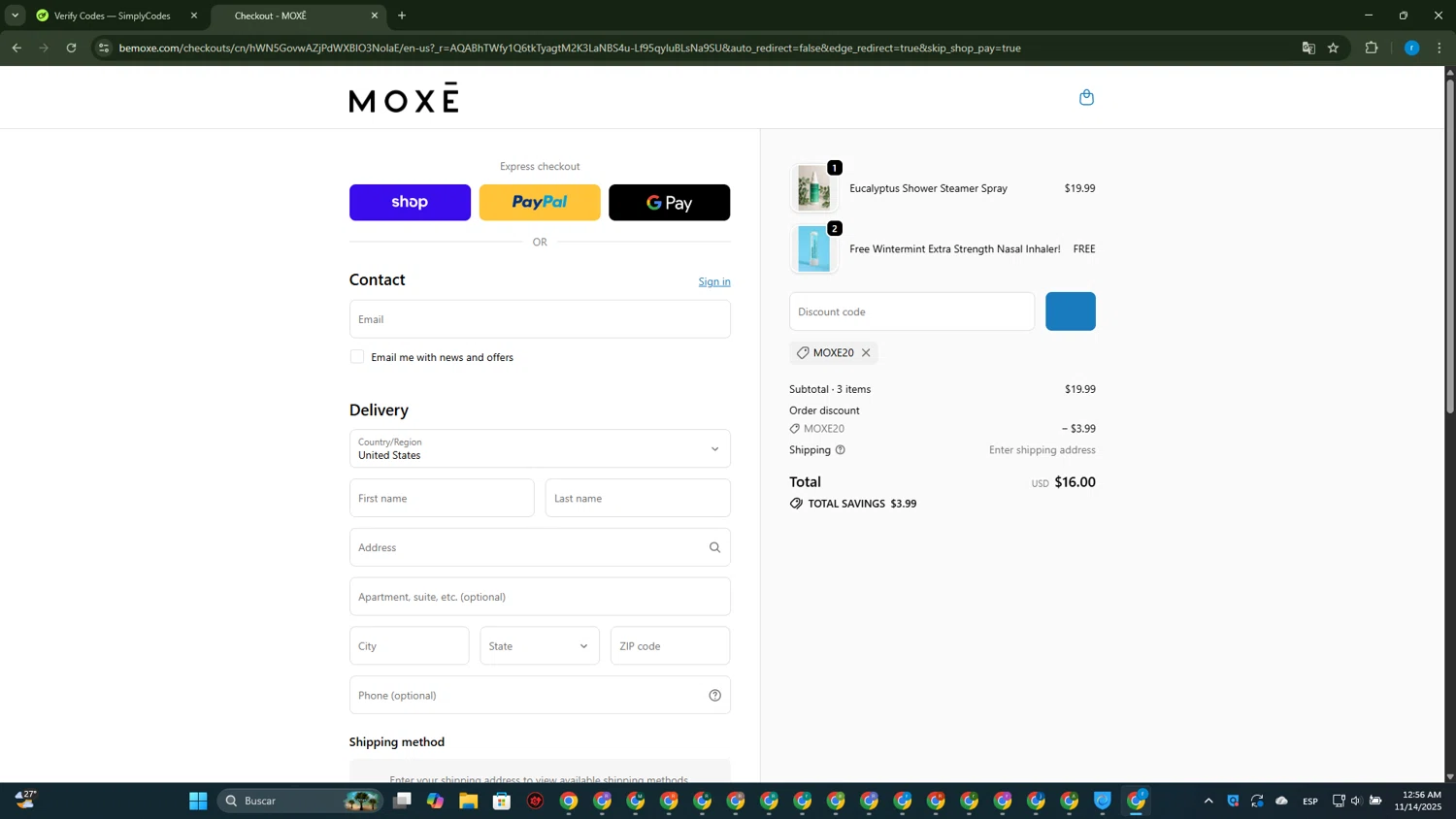Remove the MOXE20 discount code tag
The image size is (1456, 819).
[866, 352]
